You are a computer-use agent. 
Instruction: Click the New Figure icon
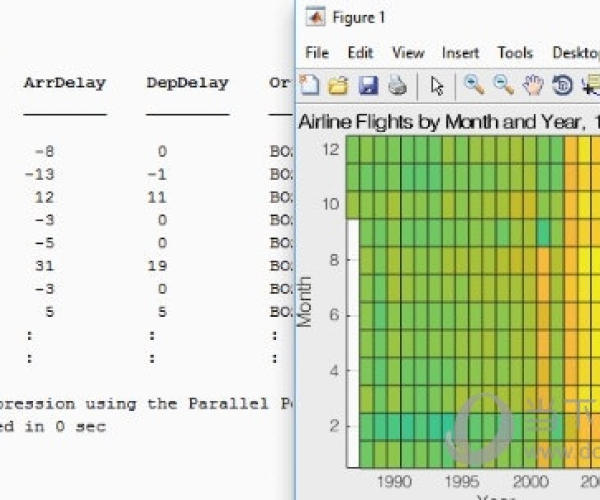pyautogui.click(x=310, y=86)
